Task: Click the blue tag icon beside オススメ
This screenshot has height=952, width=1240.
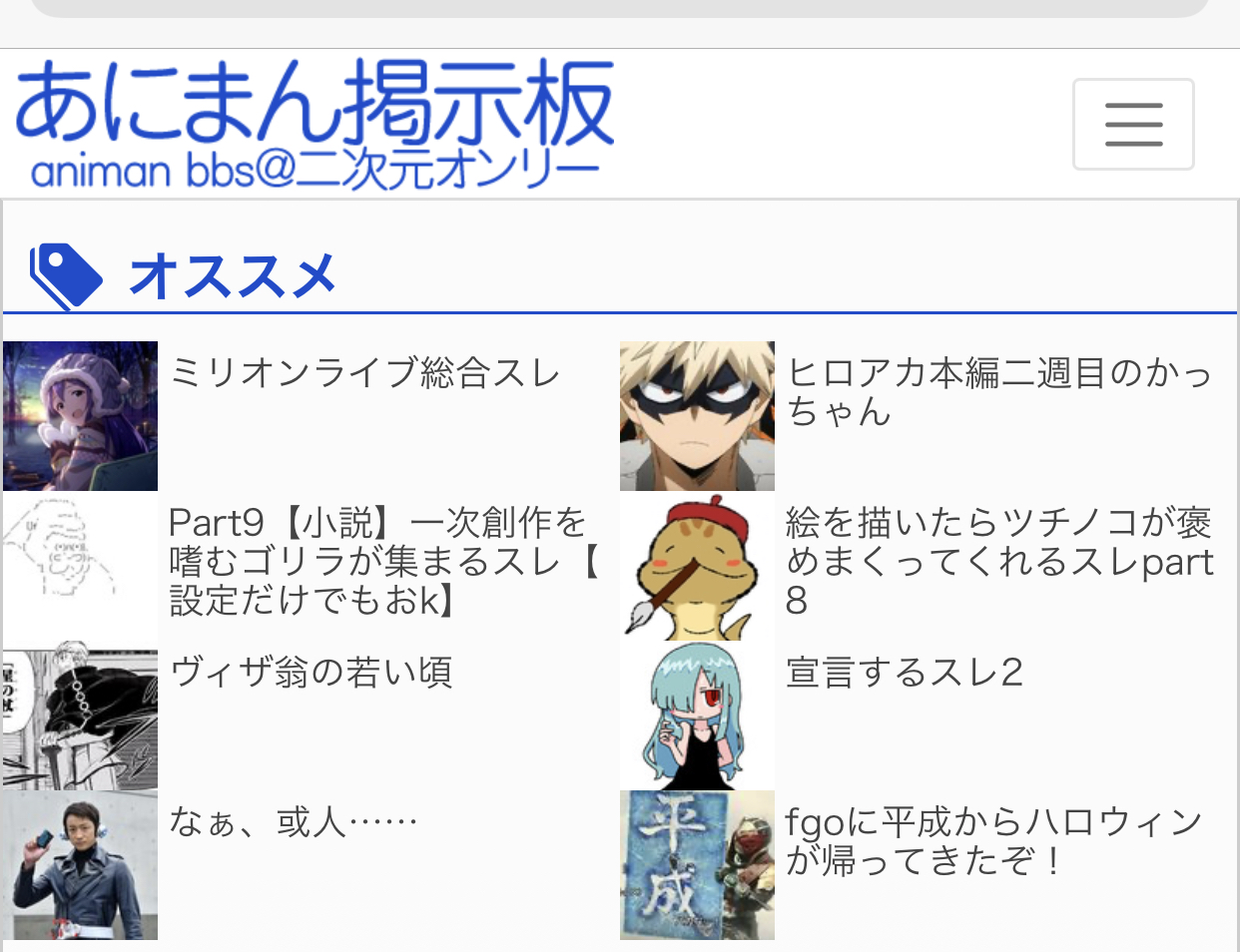Action: click(x=66, y=275)
